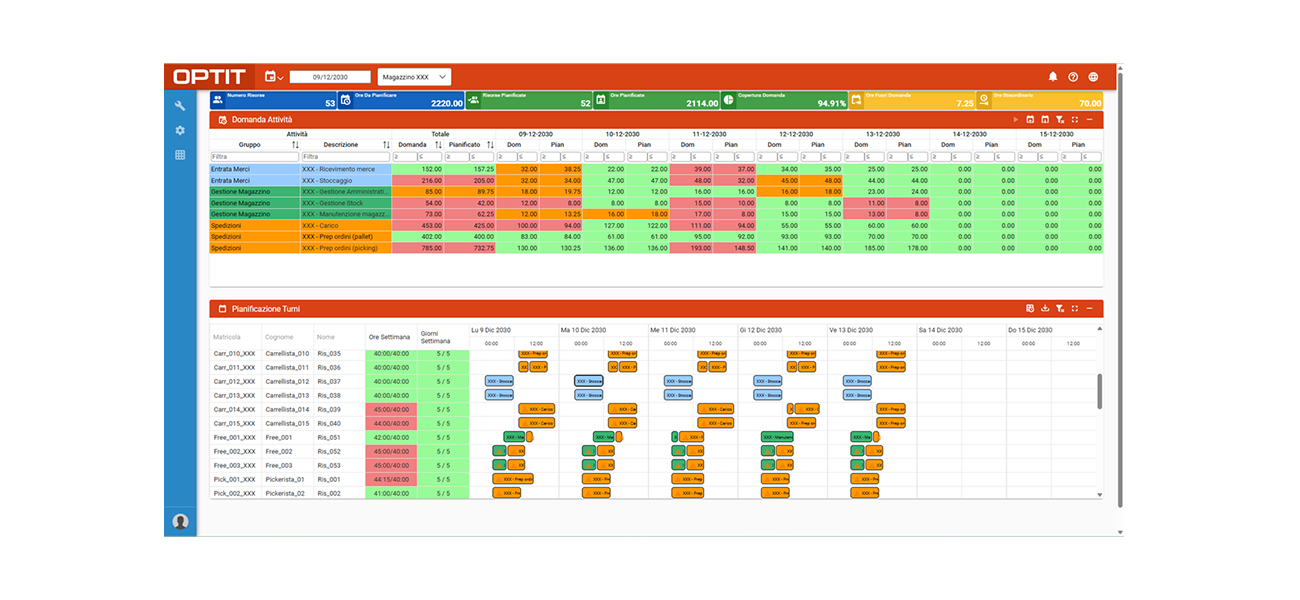Open the grid table sidebar icon

coord(180,155)
